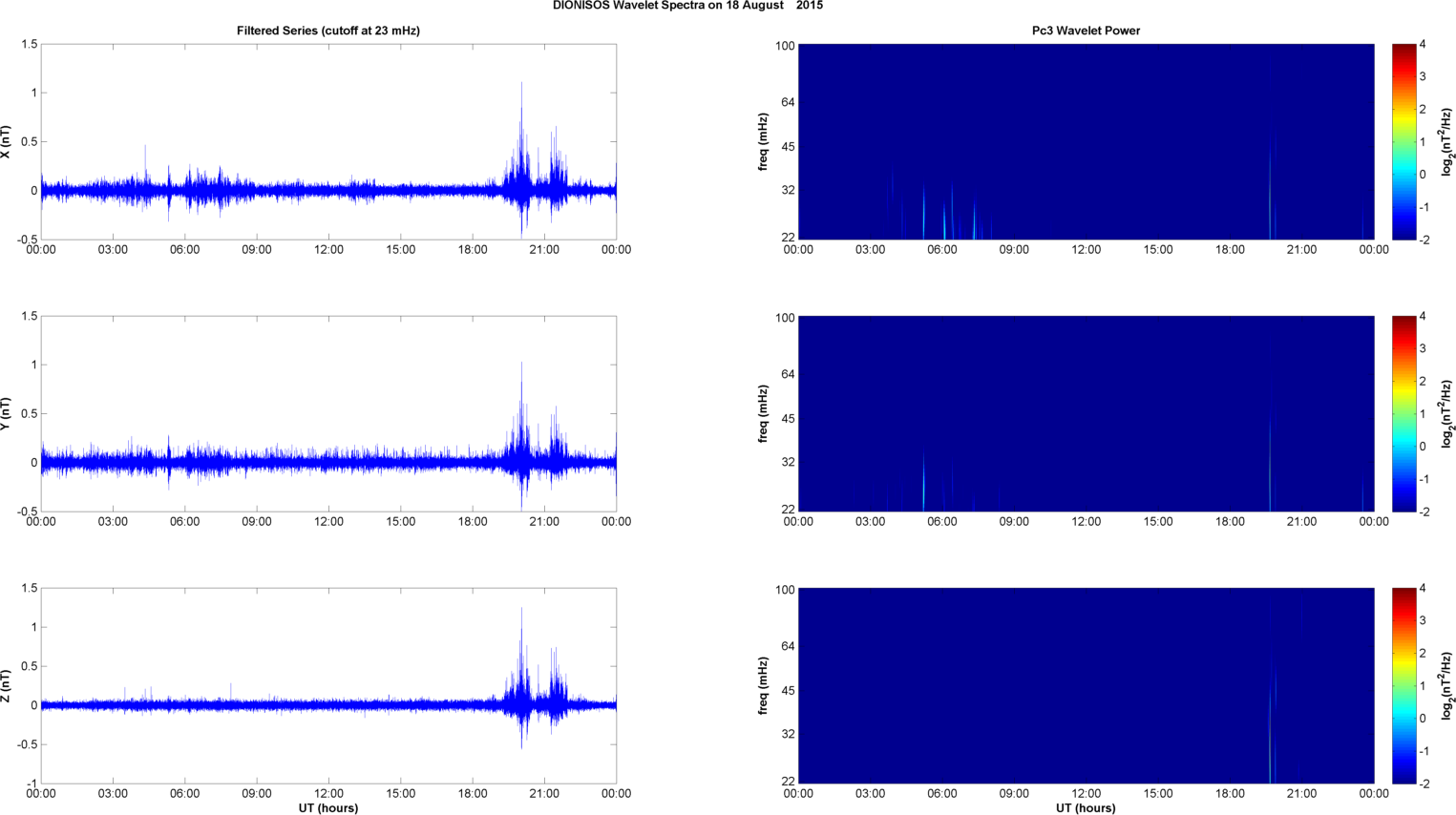Click 'freq (mHz)' label of the bottom spectrogram
The image size is (1456, 815).
coord(764,685)
